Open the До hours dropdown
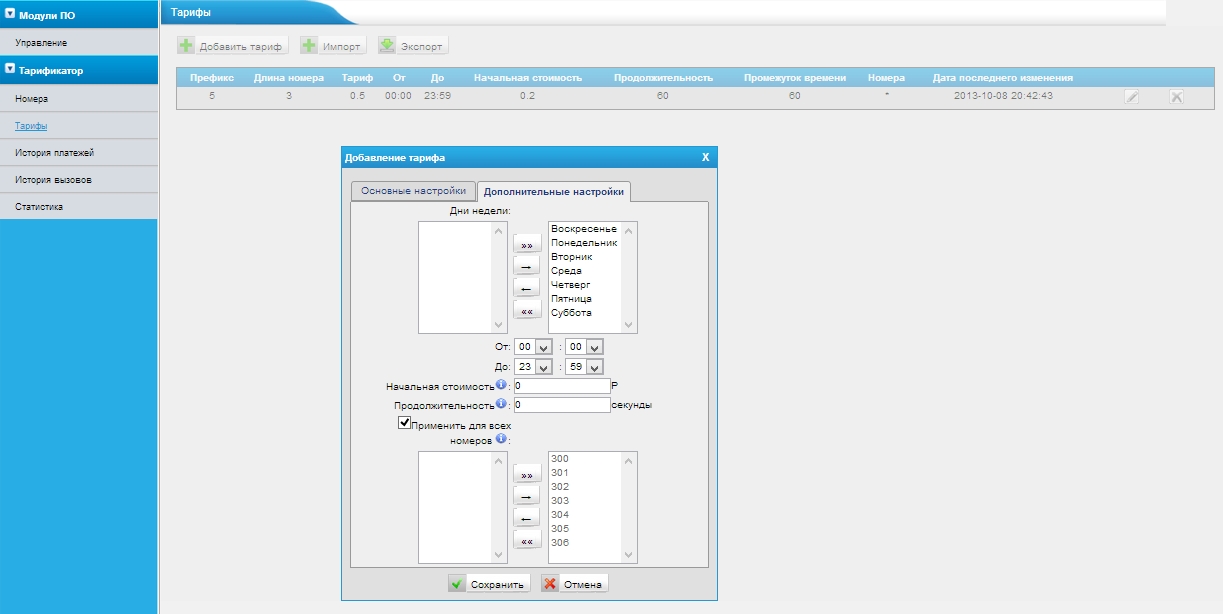1223x614 pixels. pyautogui.click(x=533, y=367)
